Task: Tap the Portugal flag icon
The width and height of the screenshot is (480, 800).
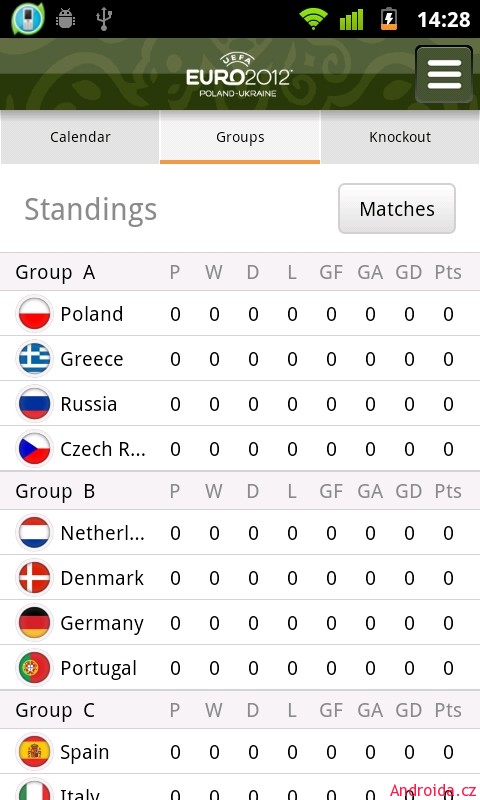Action: coord(34,667)
